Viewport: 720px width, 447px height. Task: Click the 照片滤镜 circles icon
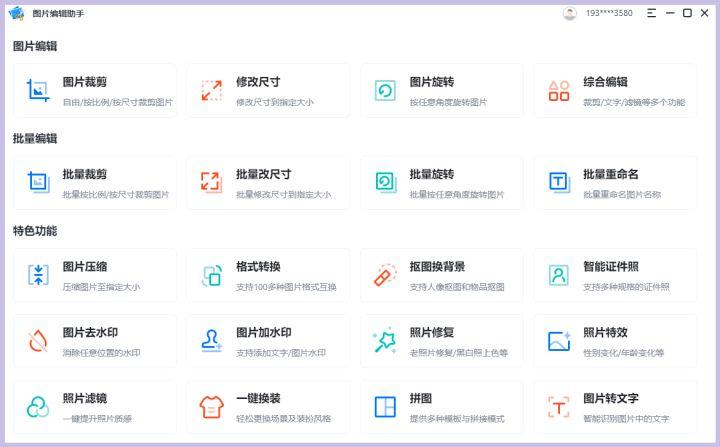click(38, 407)
